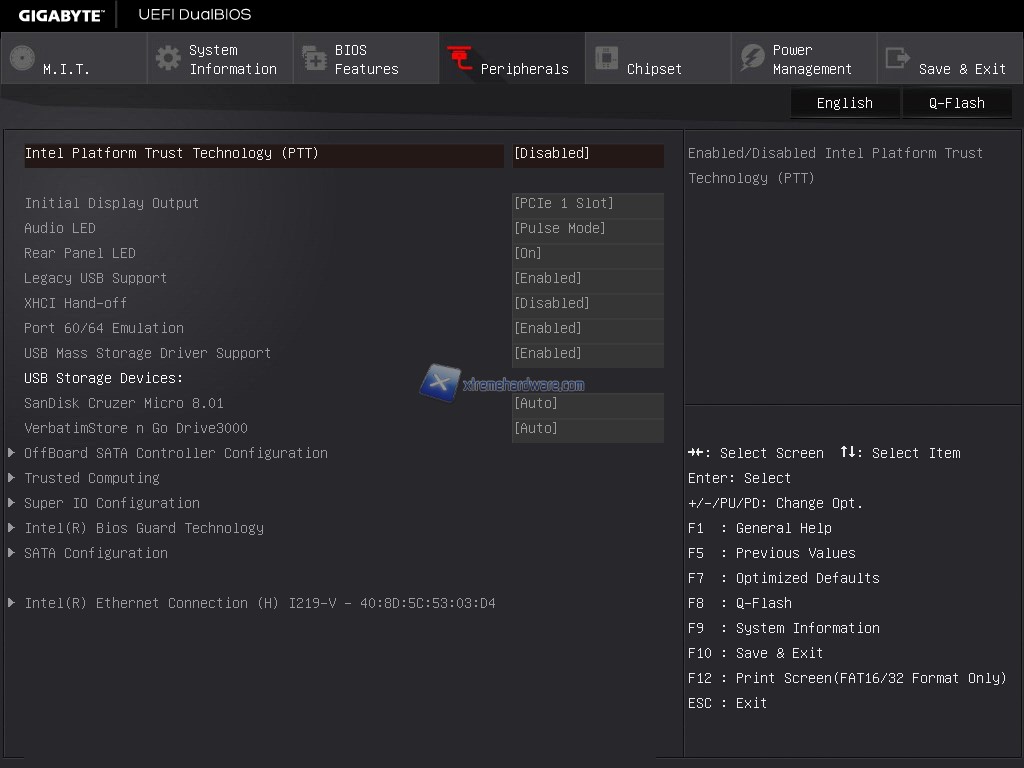Image resolution: width=1024 pixels, height=768 pixels.
Task: Click the English language button
Action: point(844,103)
